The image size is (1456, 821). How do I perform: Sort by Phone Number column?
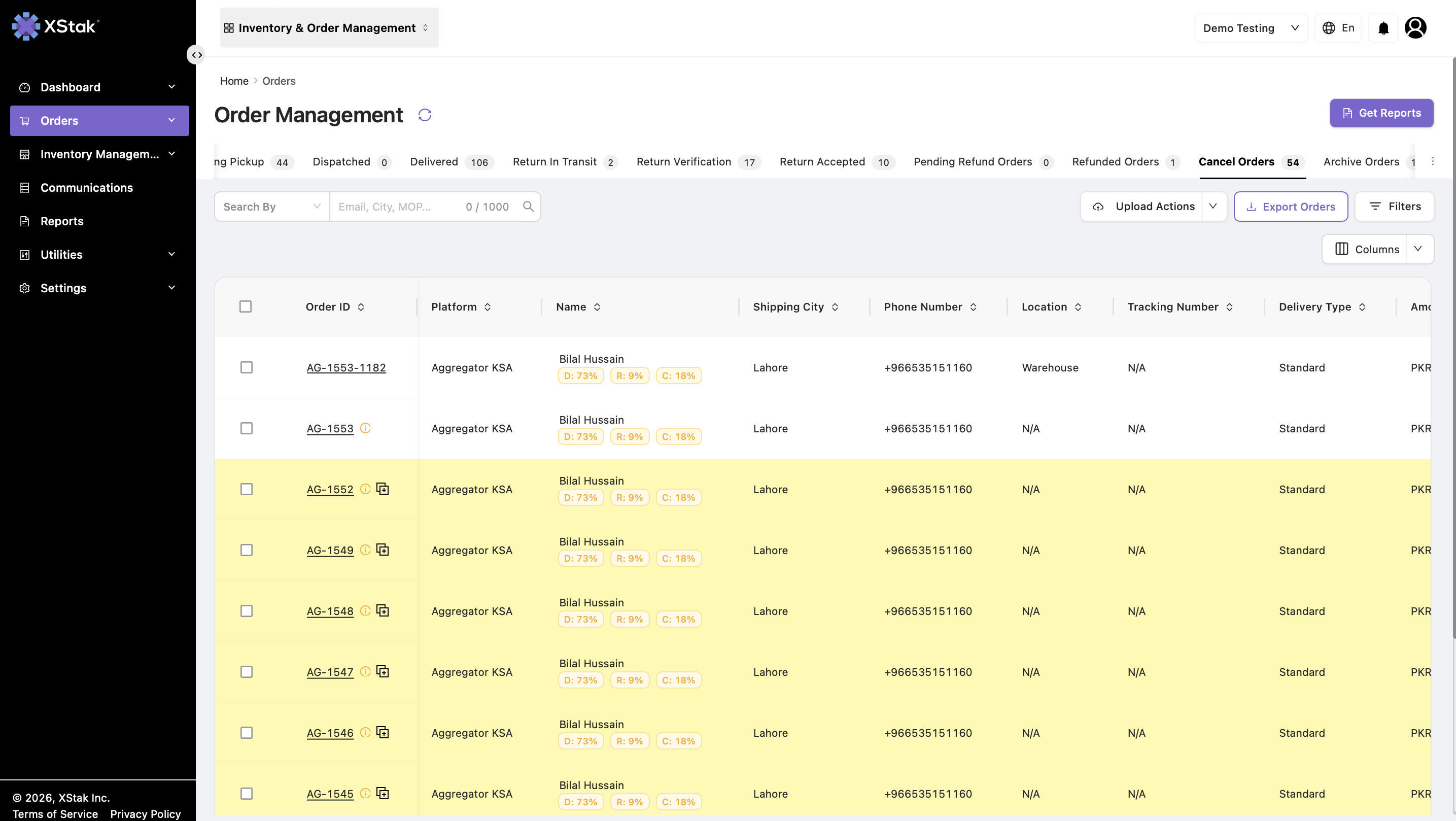point(973,307)
